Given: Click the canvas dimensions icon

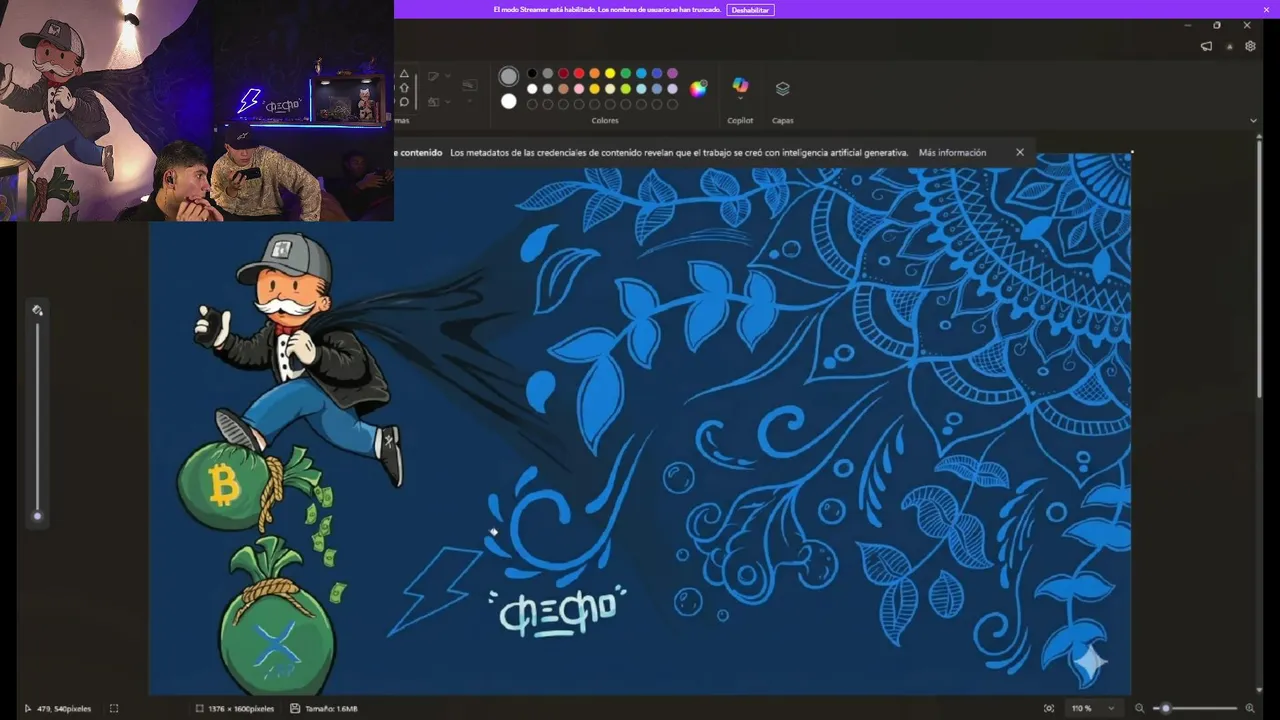Looking at the screenshot, I should pyautogui.click(x=200, y=708).
